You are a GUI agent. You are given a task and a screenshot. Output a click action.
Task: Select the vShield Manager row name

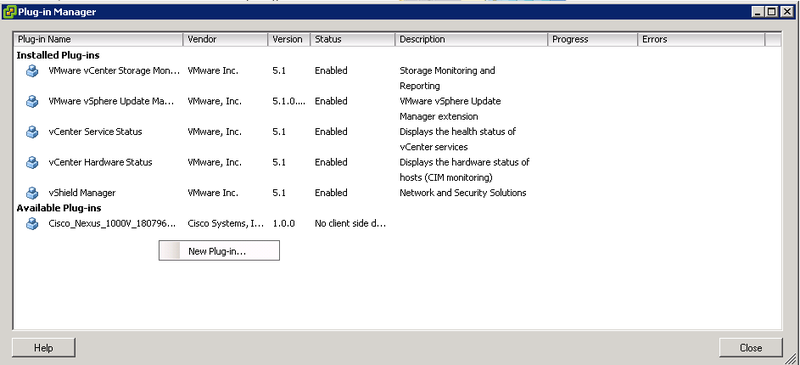coord(82,193)
